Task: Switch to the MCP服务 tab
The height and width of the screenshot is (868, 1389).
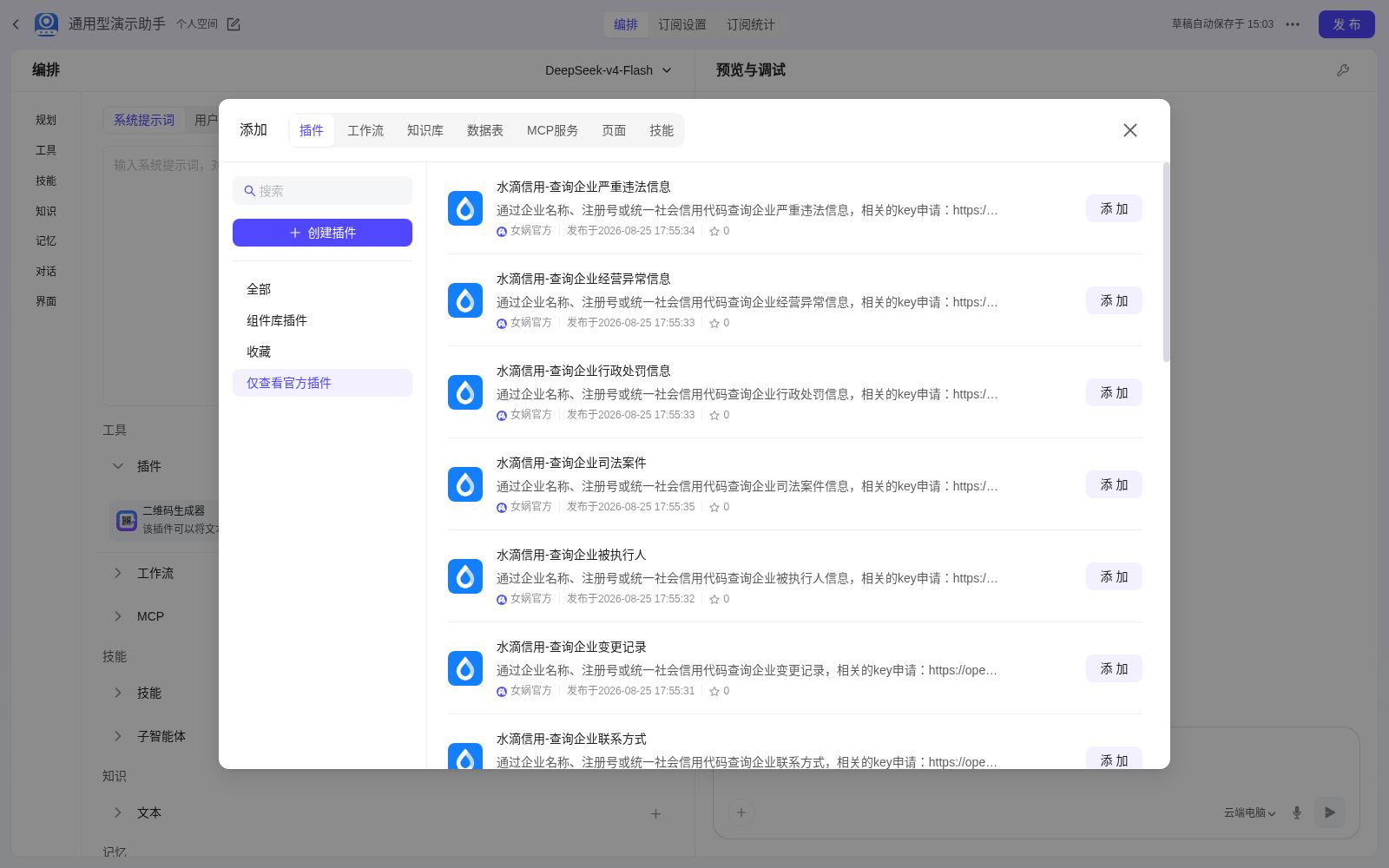Action: tap(552, 130)
